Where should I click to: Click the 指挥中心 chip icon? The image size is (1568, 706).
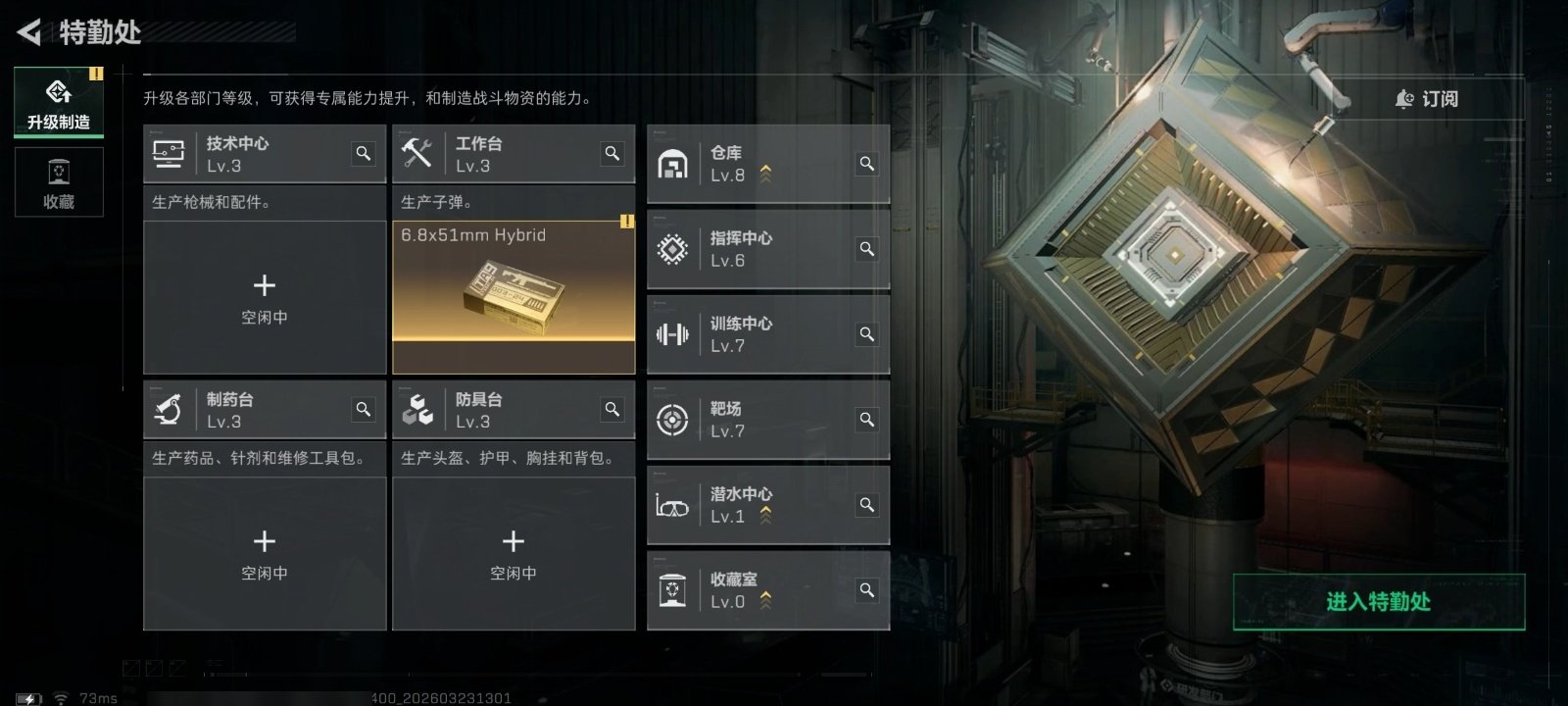click(672, 249)
